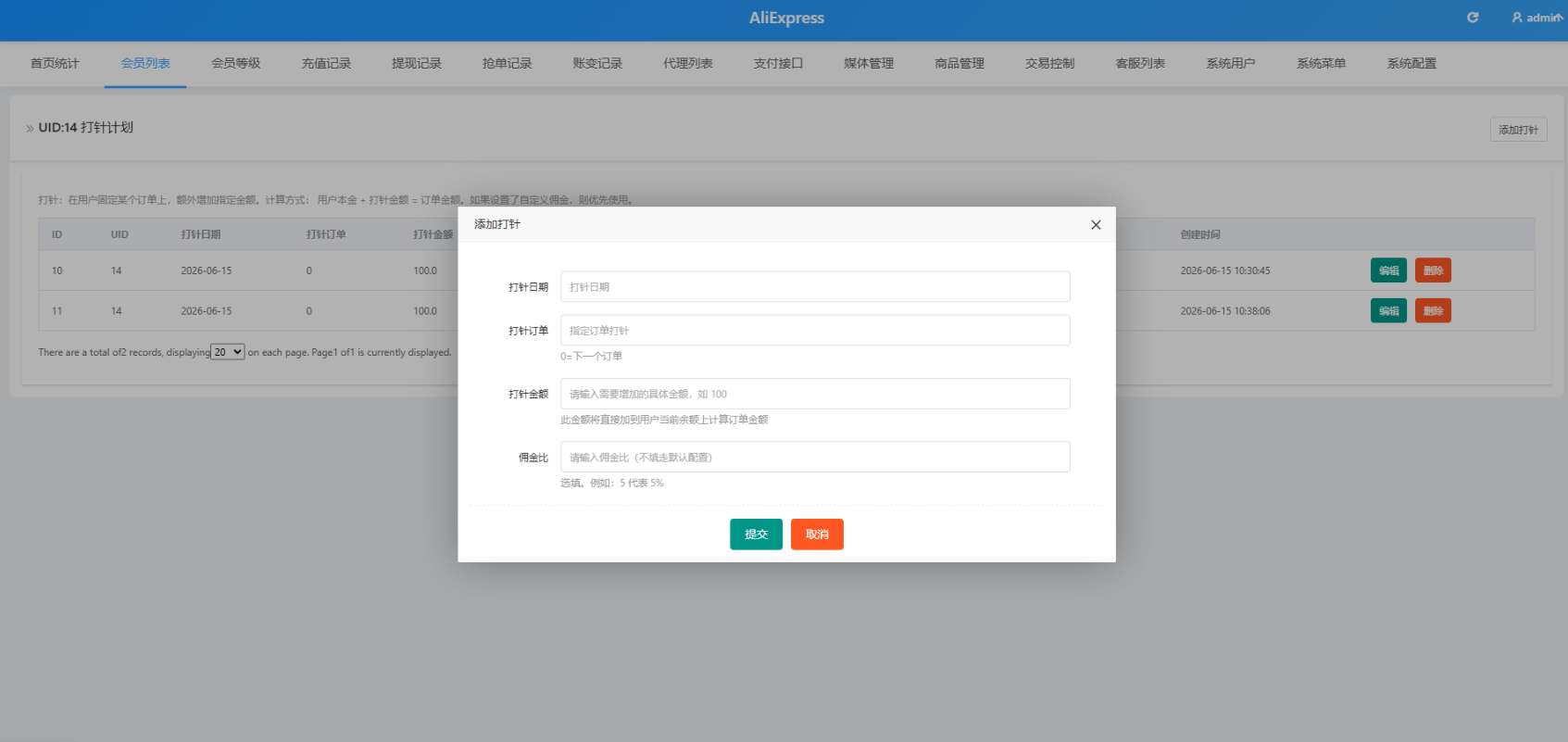Click the 100.0 amount in row ID 10
This screenshot has height=742, width=1568.
click(425, 271)
